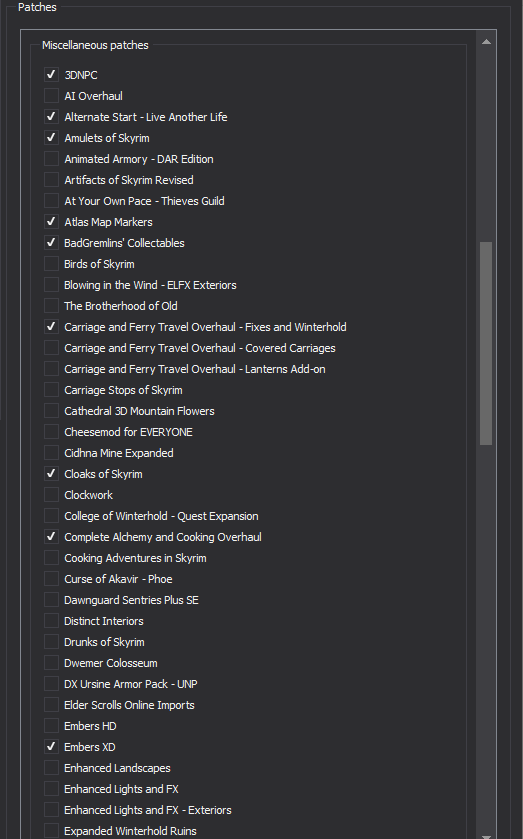
Task: Tick The Brotherhood of Old checkbox
Action: coord(51,306)
